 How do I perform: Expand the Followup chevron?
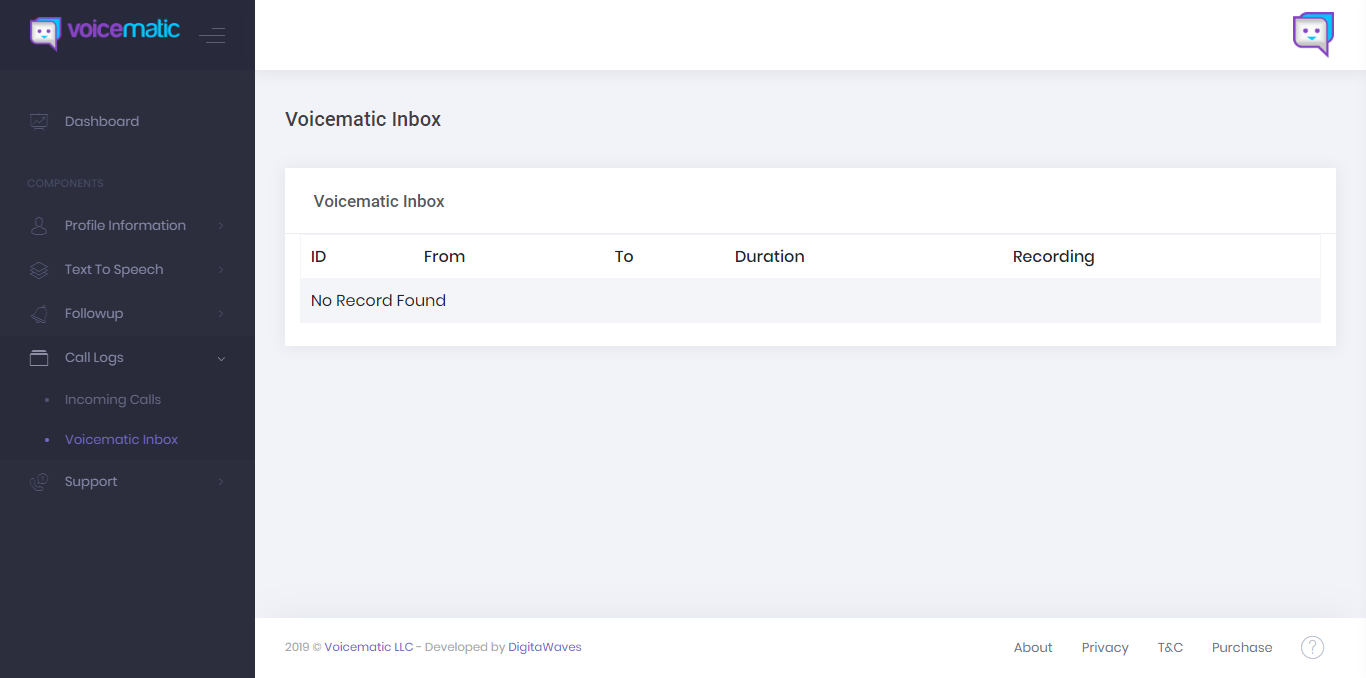pos(221,314)
